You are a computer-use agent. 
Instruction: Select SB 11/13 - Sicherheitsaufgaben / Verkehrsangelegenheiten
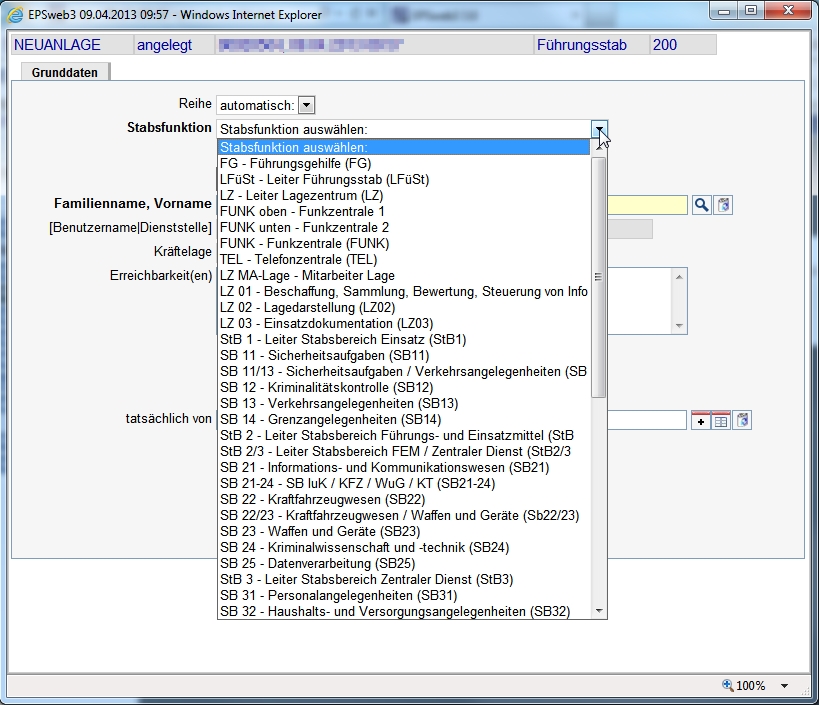403,372
